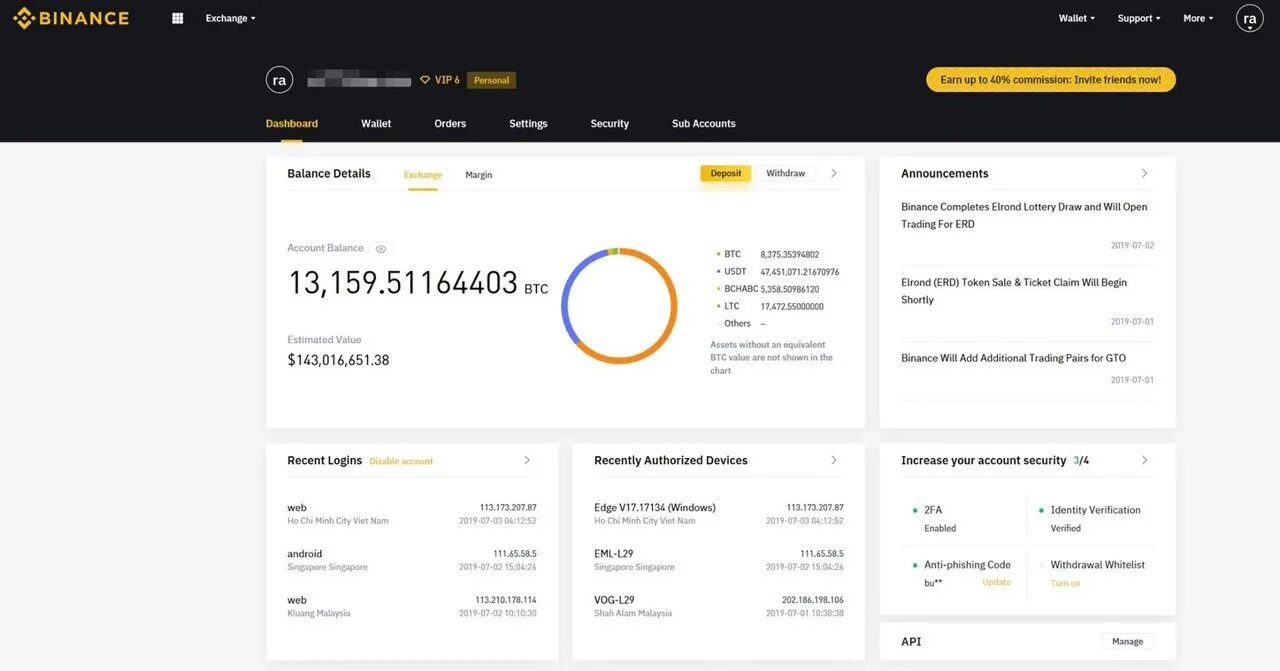Viewport: 1280px width, 671px height.
Task: Click the invite friends commission banner
Action: [1050, 80]
